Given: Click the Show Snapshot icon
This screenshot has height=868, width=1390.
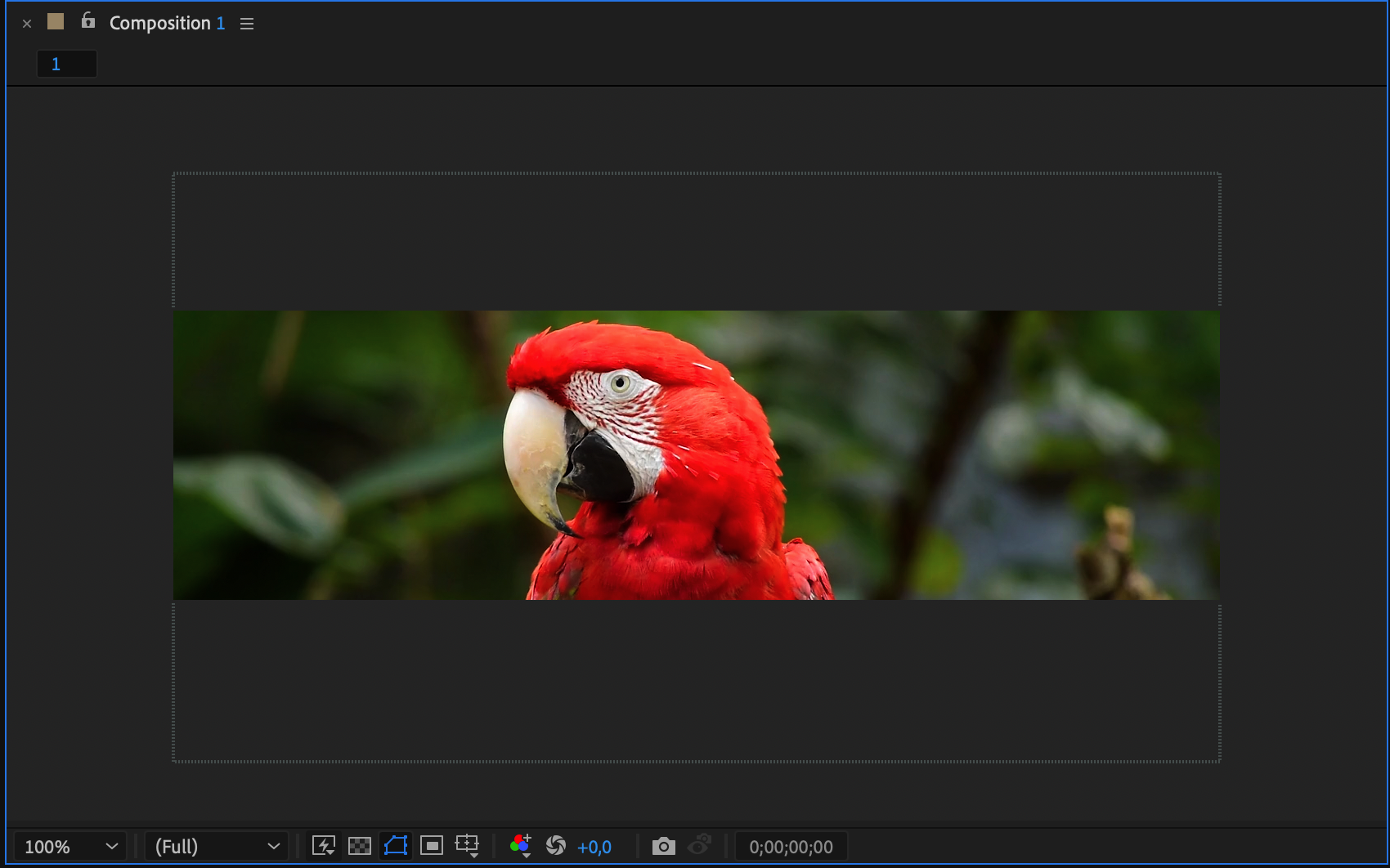Looking at the screenshot, I should pos(700,846).
